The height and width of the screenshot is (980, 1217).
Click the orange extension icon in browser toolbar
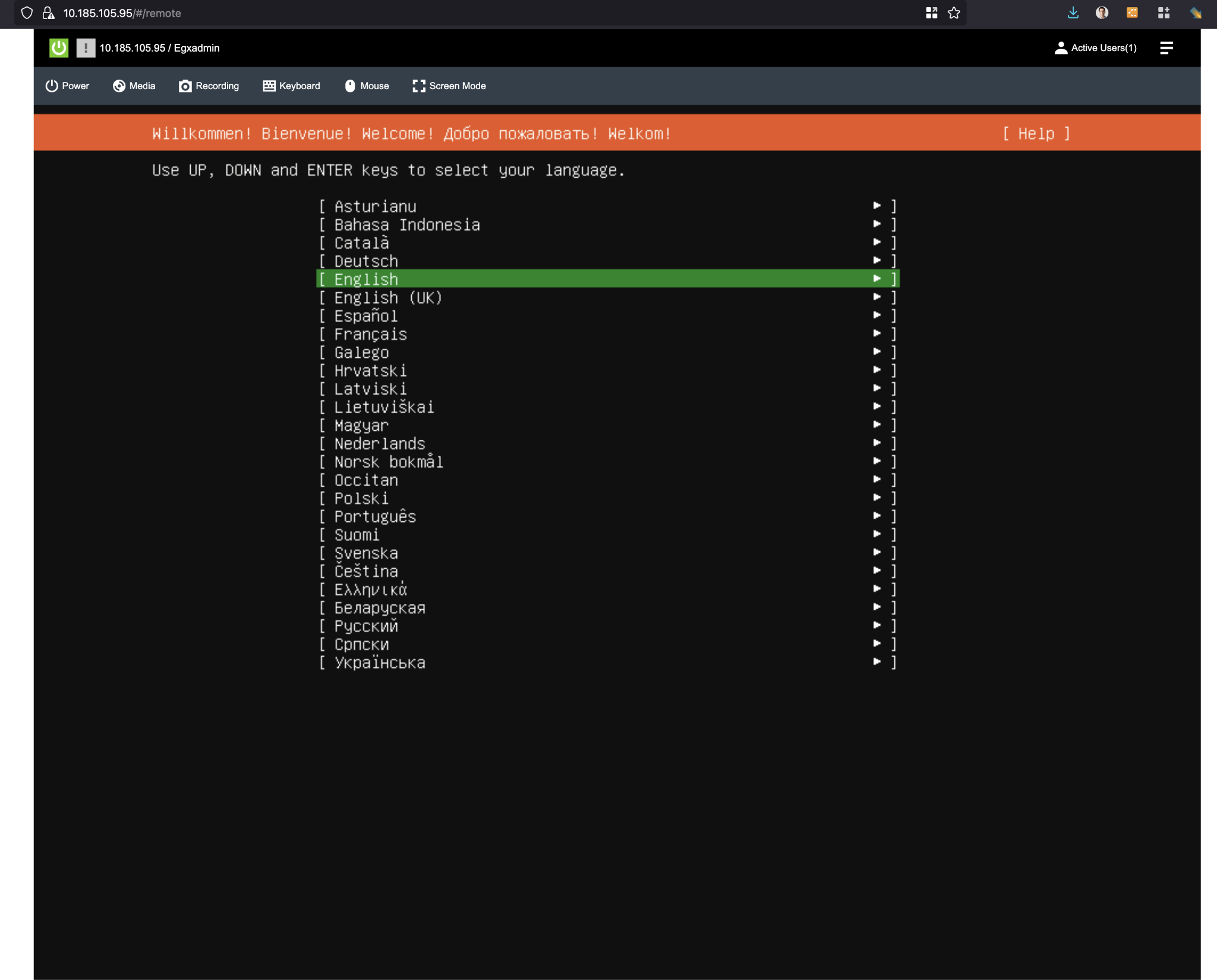(x=1133, y=13)
